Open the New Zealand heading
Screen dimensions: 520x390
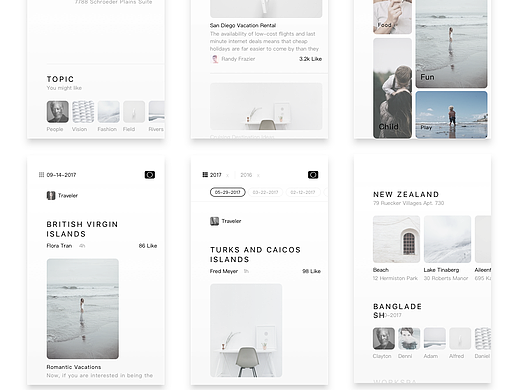(x=406, y=194)
